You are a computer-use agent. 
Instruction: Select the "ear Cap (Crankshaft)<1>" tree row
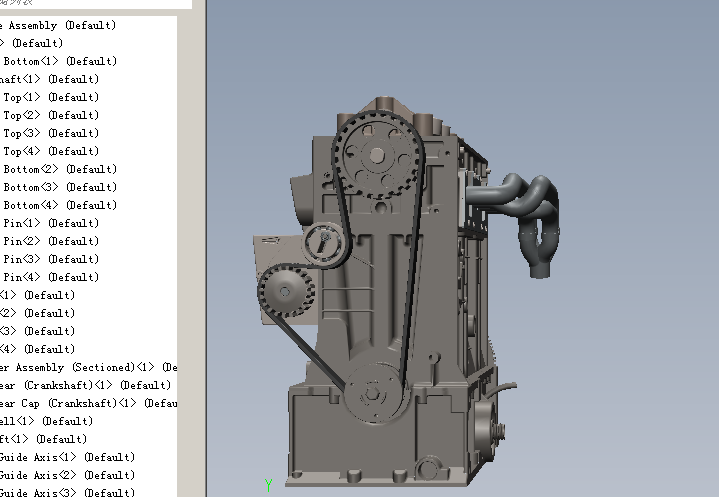pyautogui.click(x=88, y=403)
